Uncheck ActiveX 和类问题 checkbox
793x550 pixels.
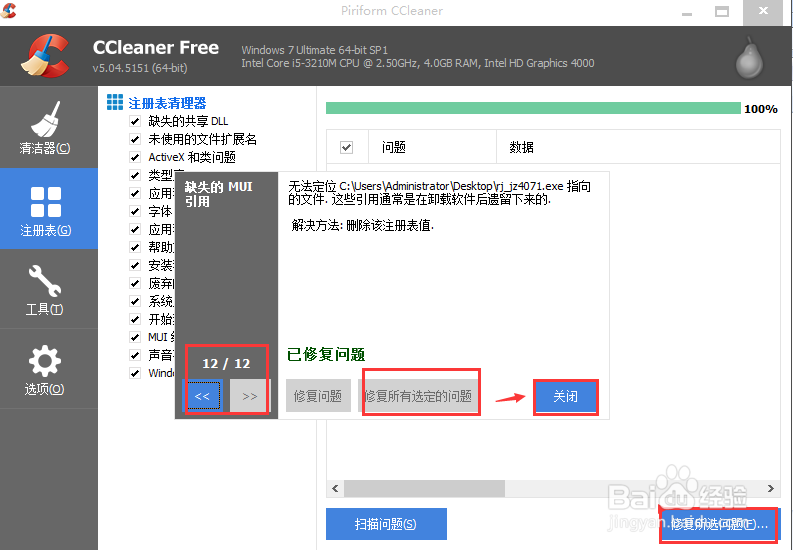click(x=135, y=157)
